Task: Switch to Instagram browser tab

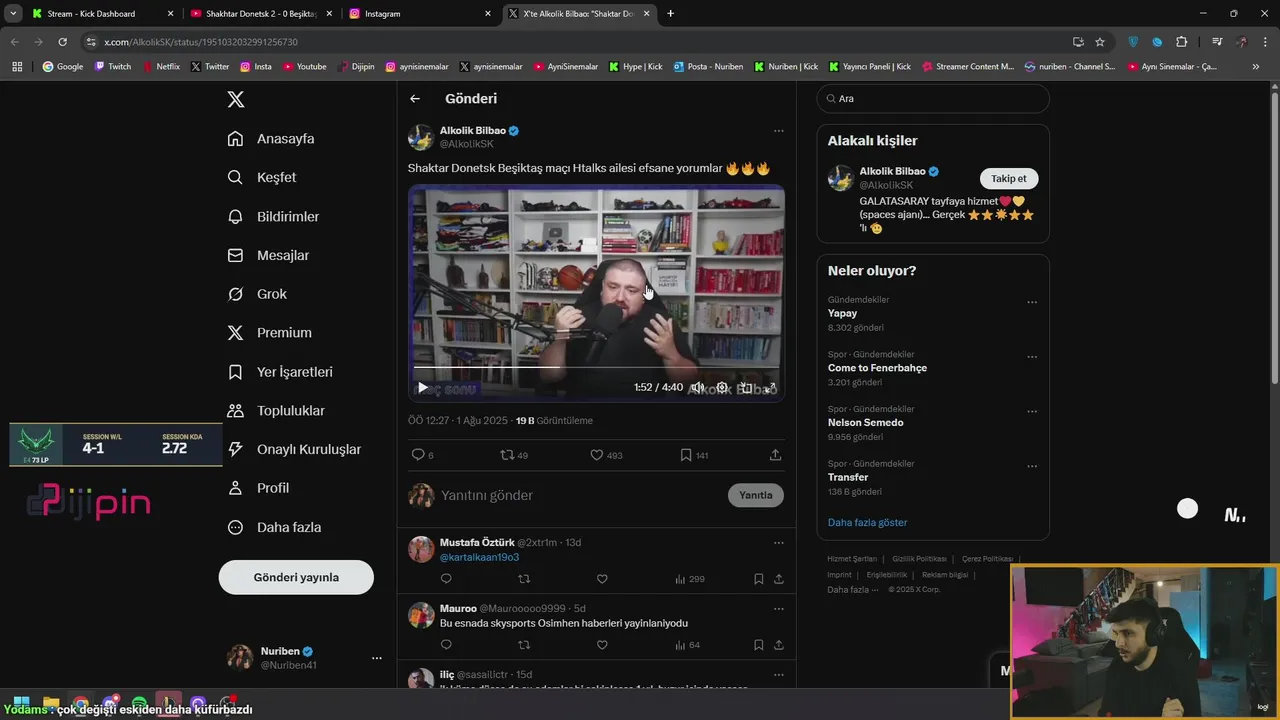Action: click(x=421, y=14)
